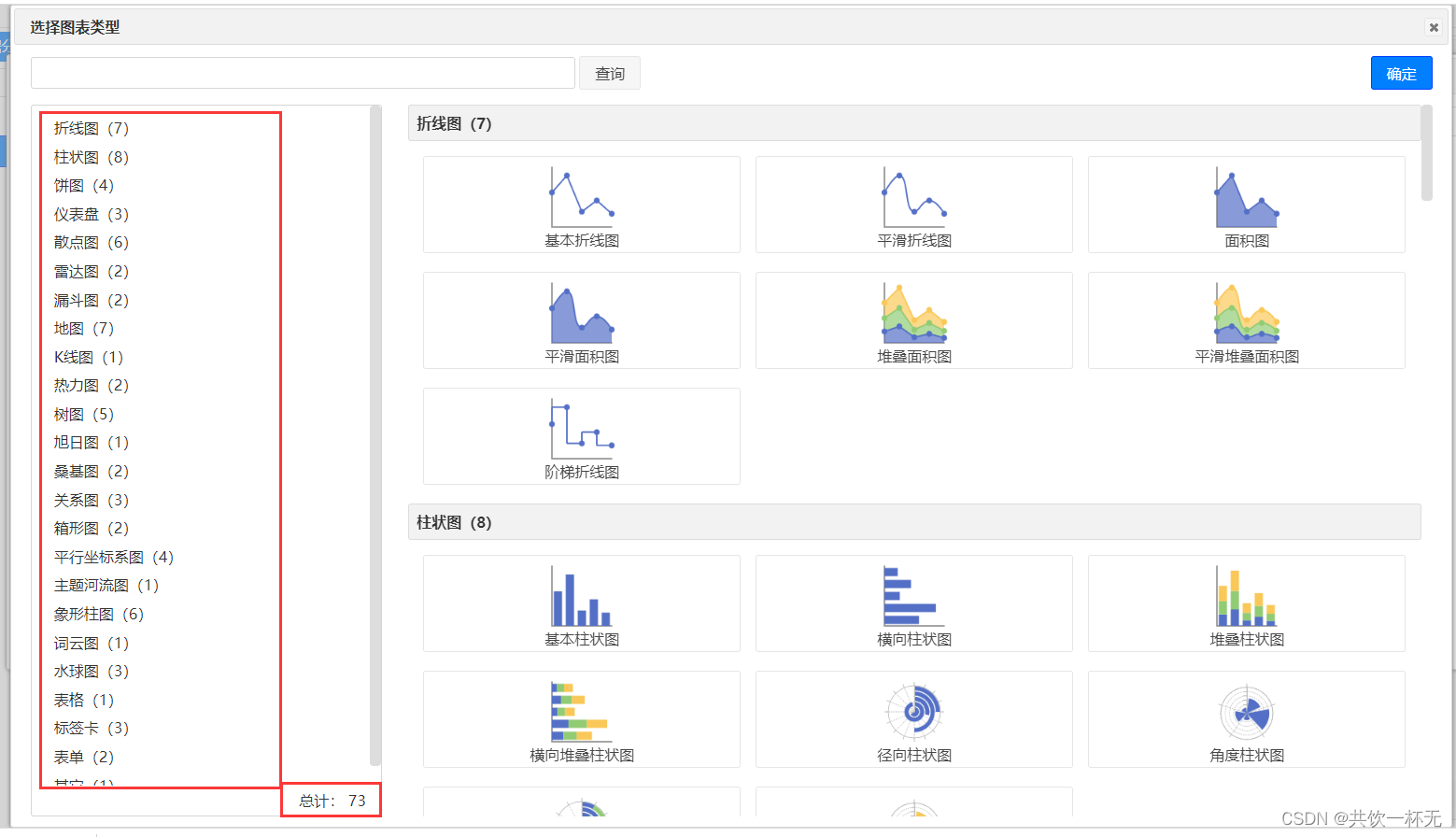Choose 词云图 (1) category

coord(92,643)
